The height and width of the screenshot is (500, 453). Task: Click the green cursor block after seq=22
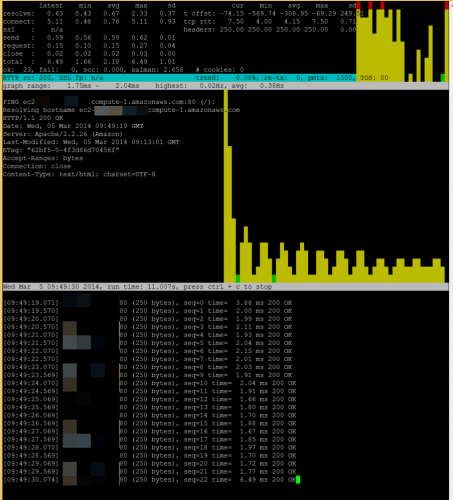tap(298, 480)
